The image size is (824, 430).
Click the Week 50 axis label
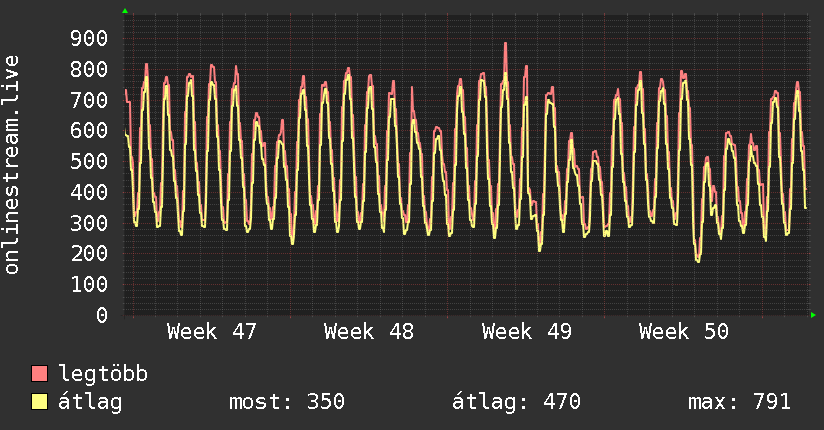pyautogui.click(x=684, y=332)
